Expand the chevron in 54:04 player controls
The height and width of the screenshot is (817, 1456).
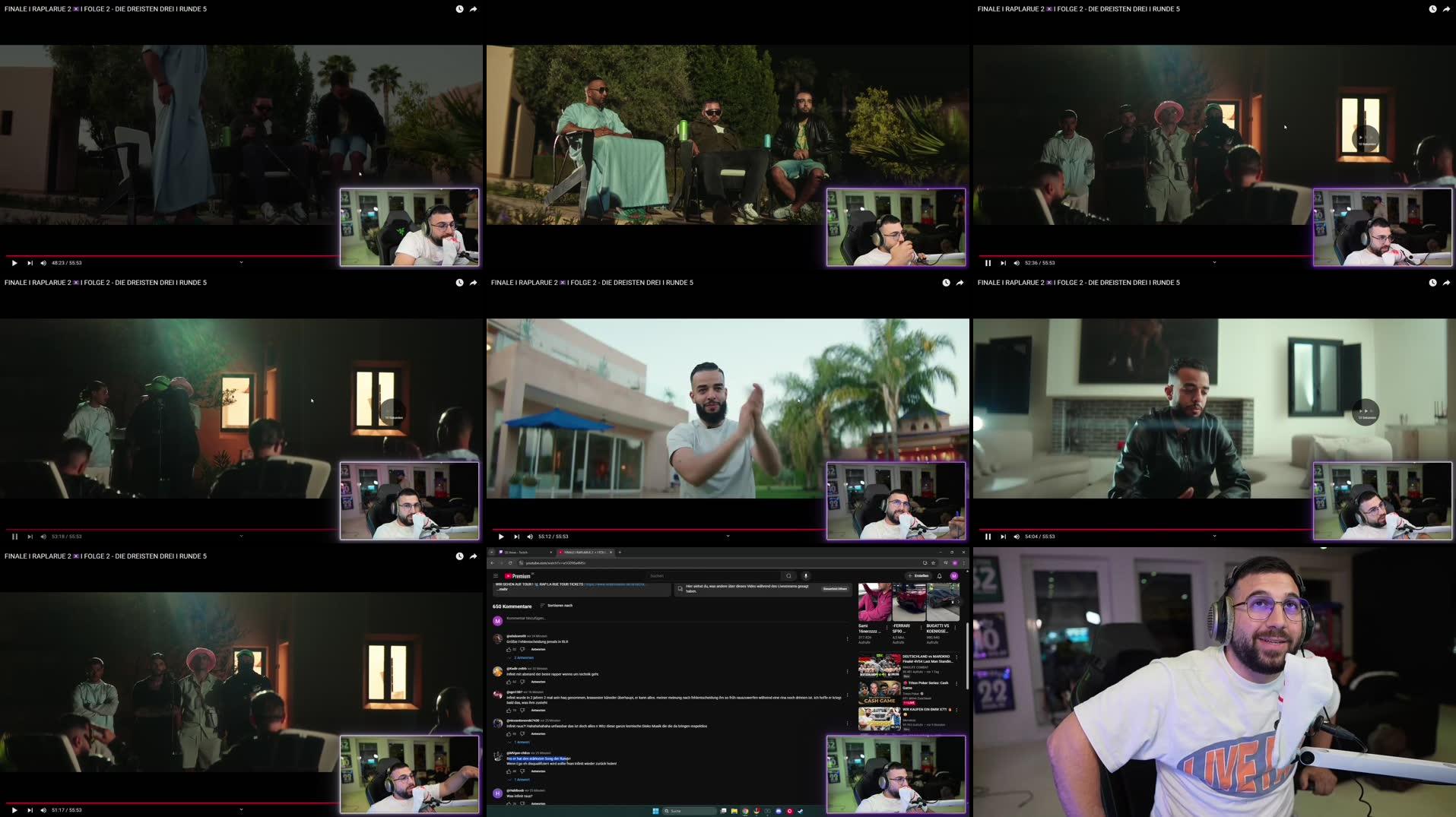tap(1214, 537)
